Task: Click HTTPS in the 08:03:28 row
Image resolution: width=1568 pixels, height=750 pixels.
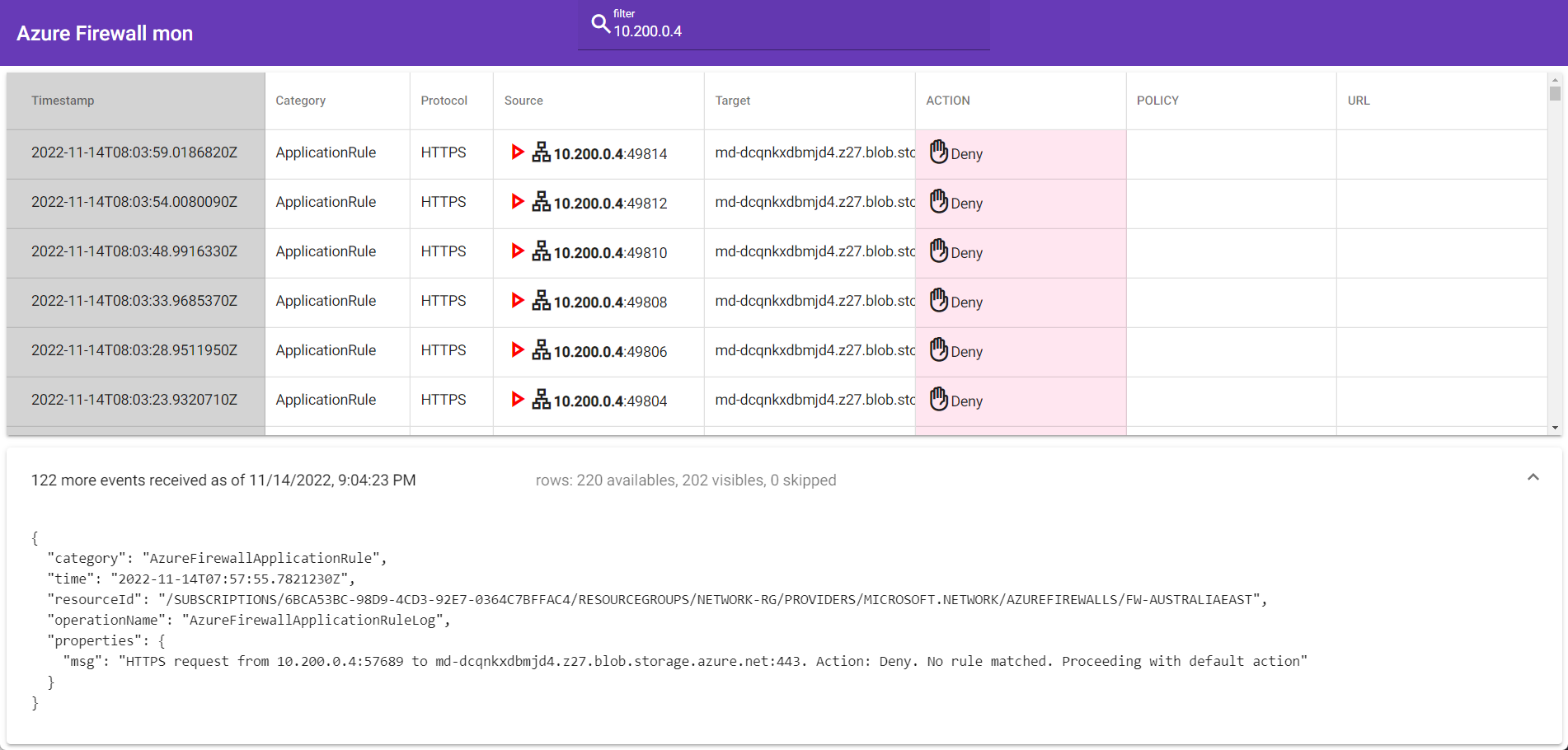Action: (444, 350)
